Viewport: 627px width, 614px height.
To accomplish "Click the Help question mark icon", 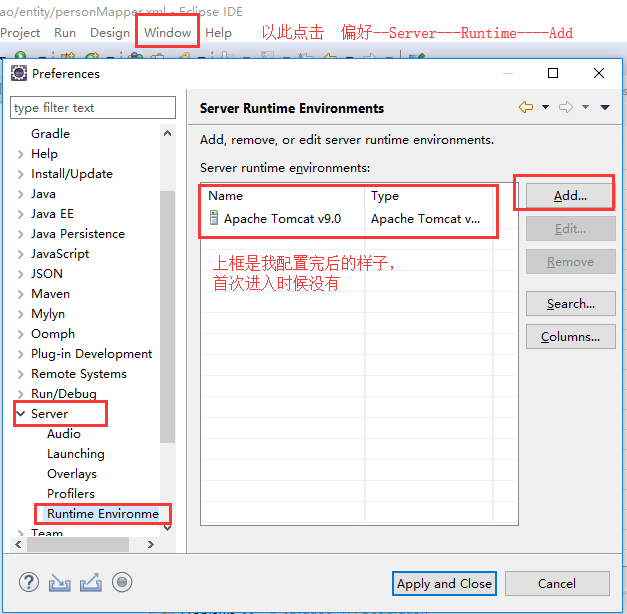I will click(x=29, y=582).
